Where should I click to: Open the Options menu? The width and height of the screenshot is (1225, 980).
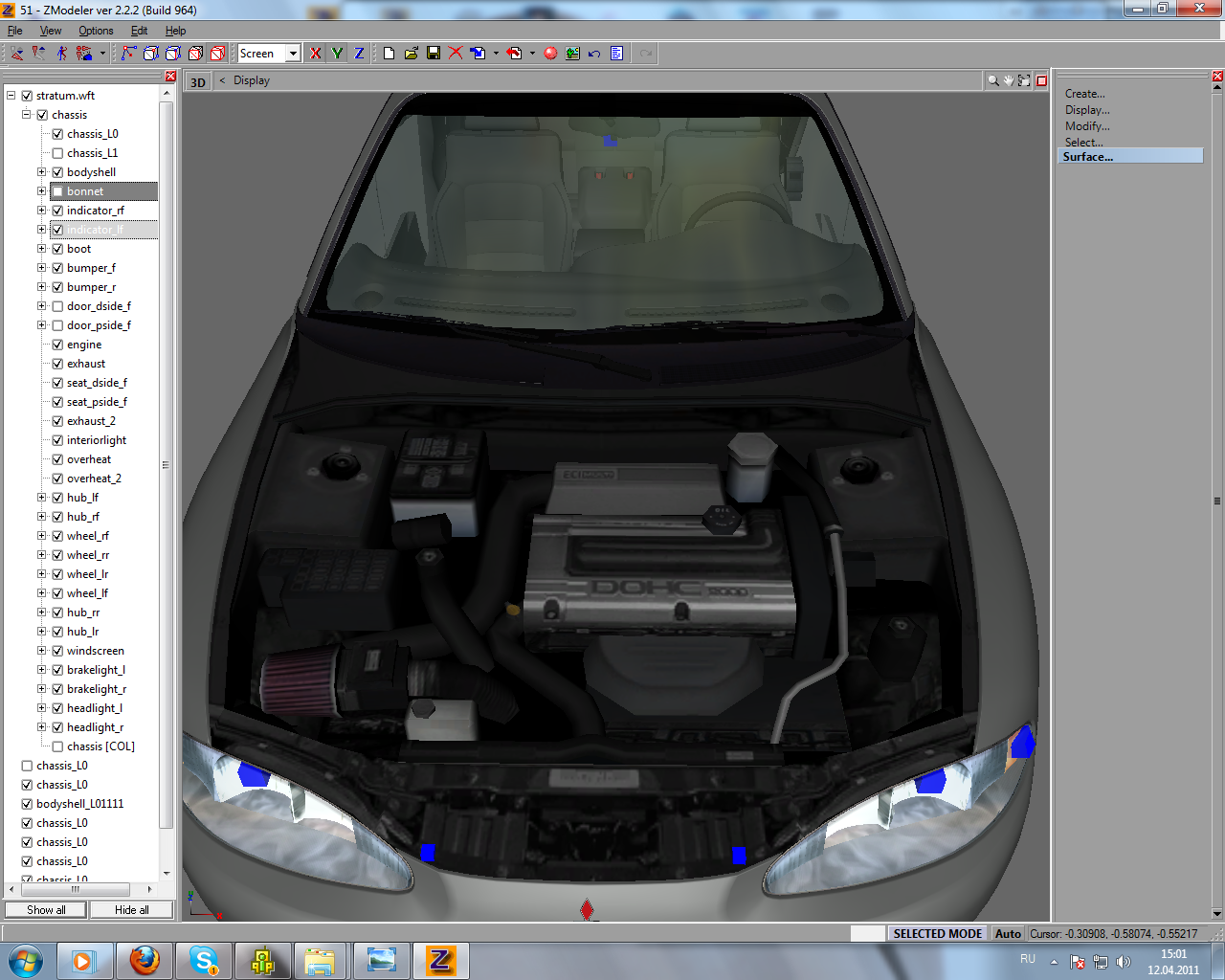coord(96,31)
